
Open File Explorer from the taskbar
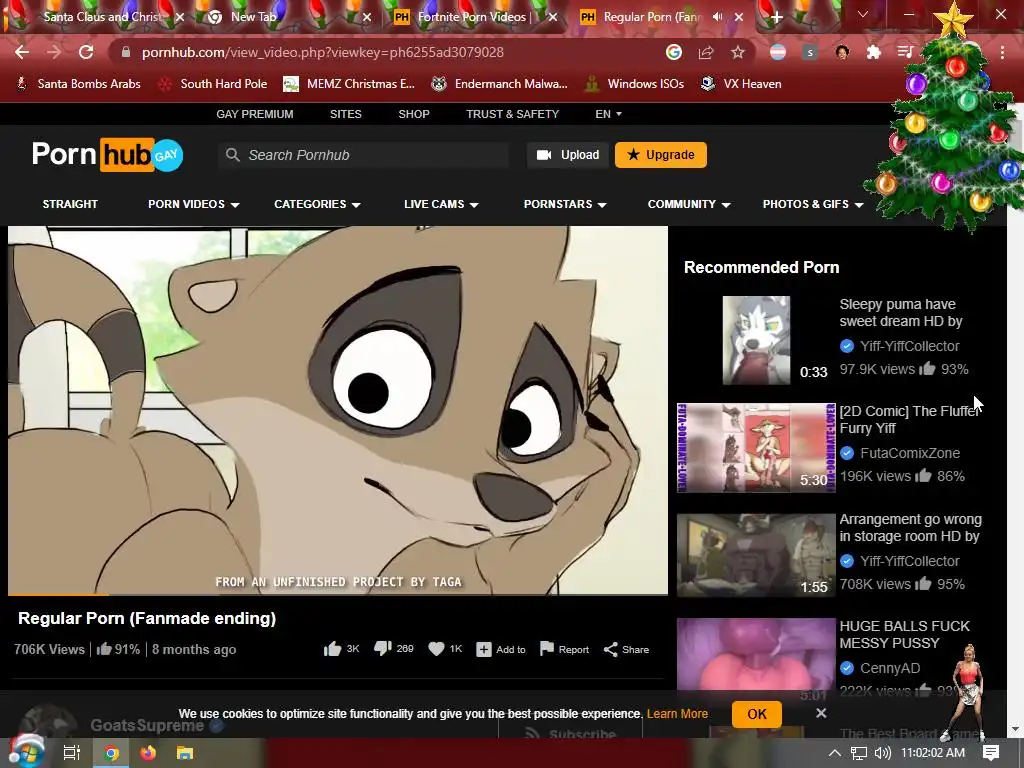[x=185, y=753]
